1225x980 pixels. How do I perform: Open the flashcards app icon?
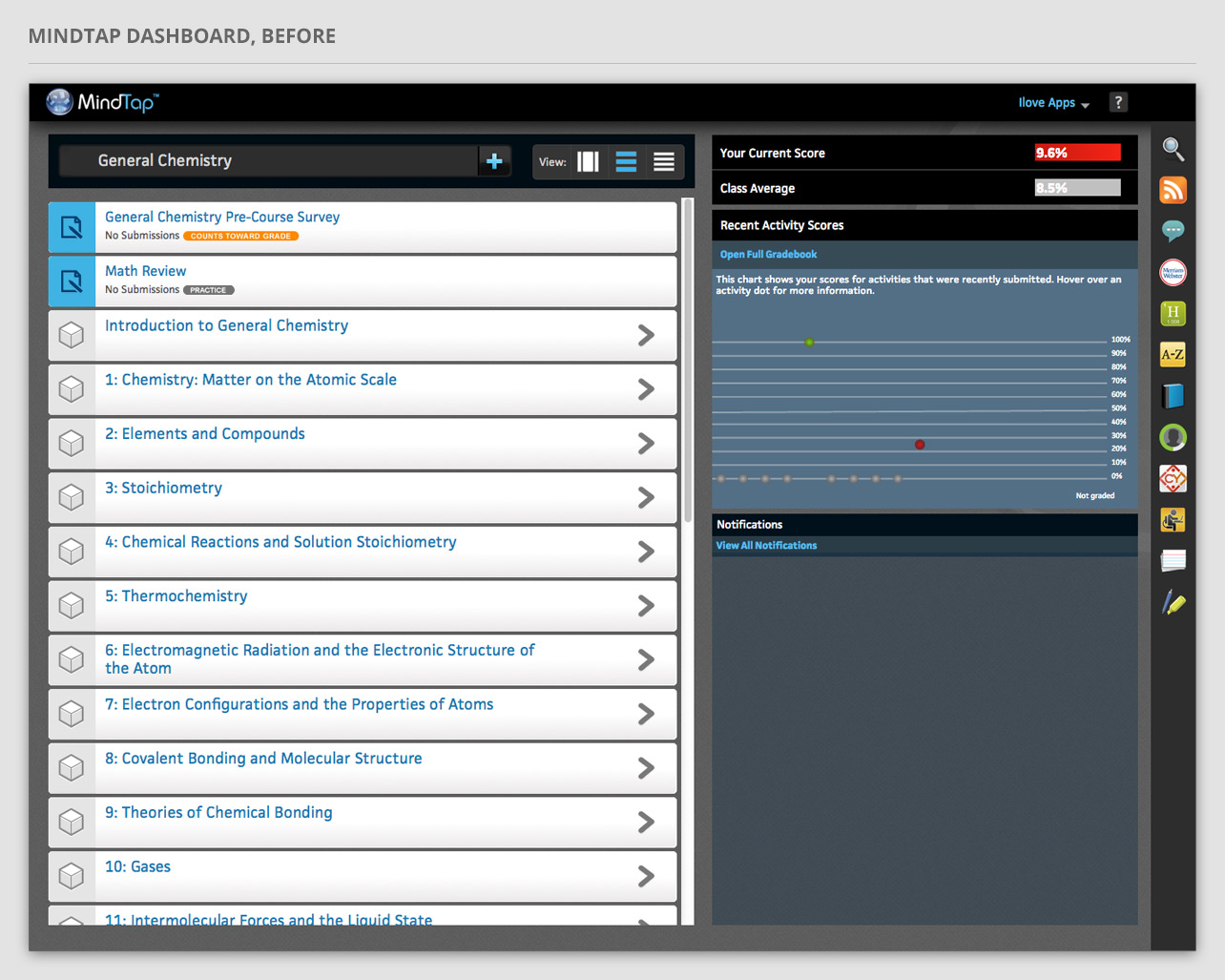click(x=1173, y=561)
